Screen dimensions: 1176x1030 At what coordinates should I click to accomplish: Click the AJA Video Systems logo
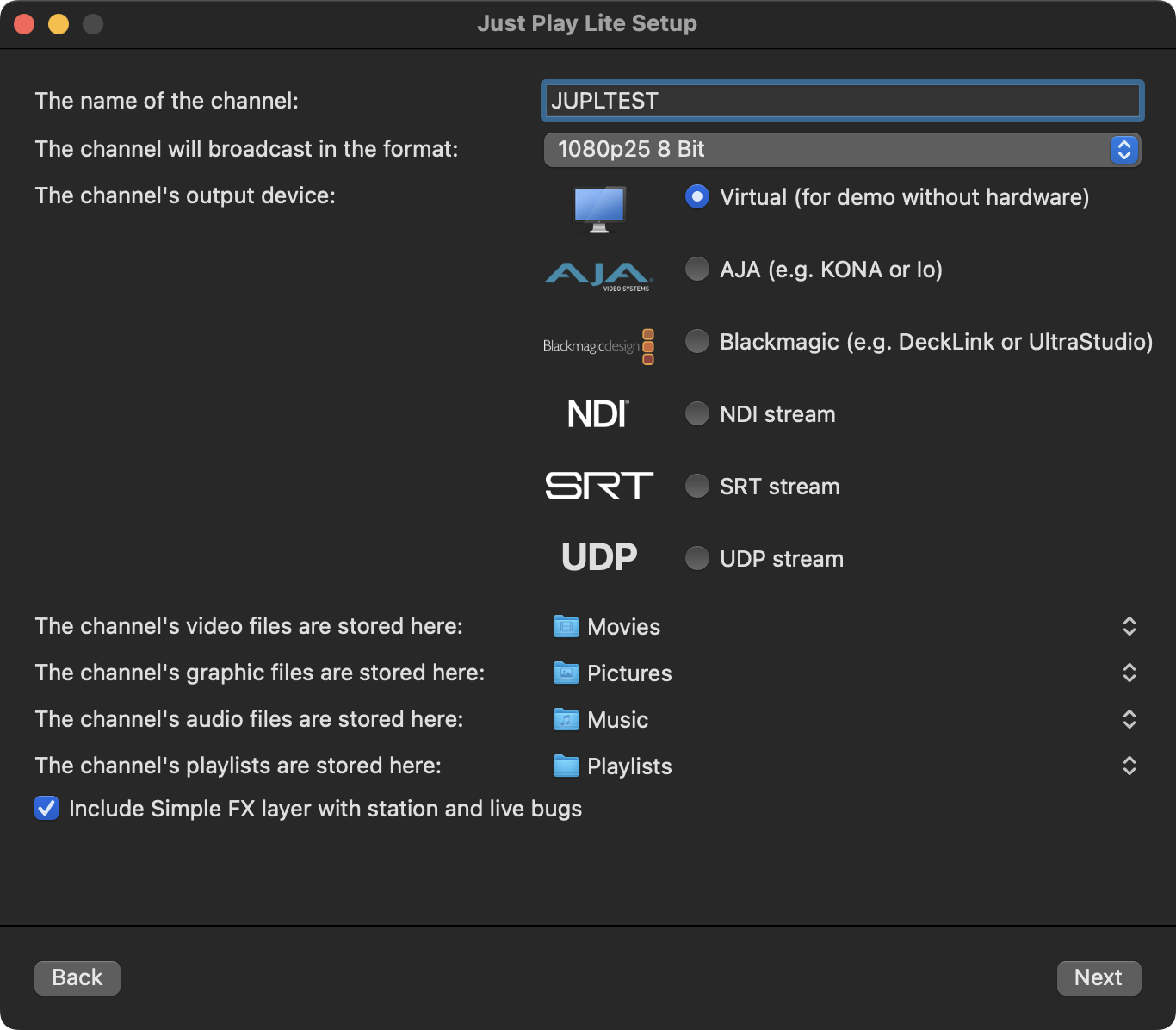(599, 276)
